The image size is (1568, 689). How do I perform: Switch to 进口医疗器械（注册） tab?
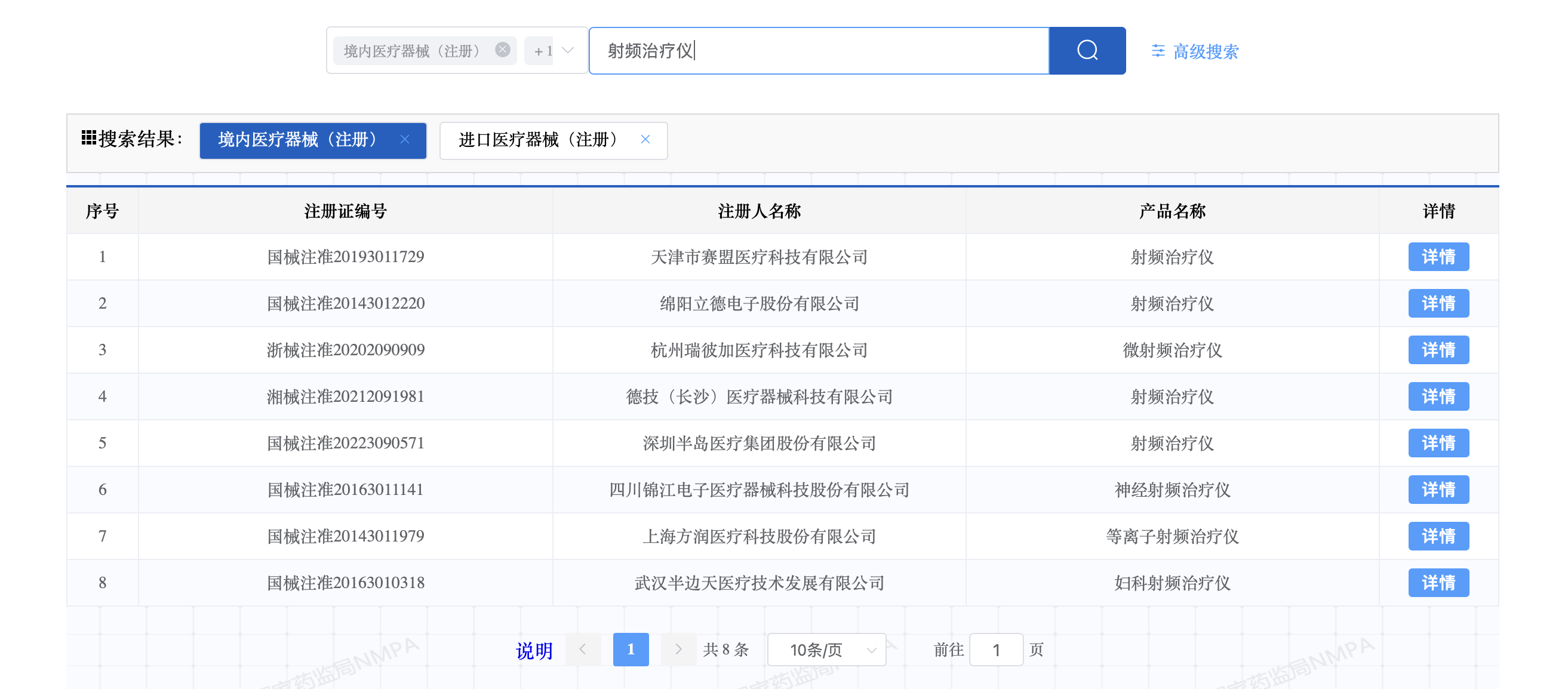coord(537,140)
